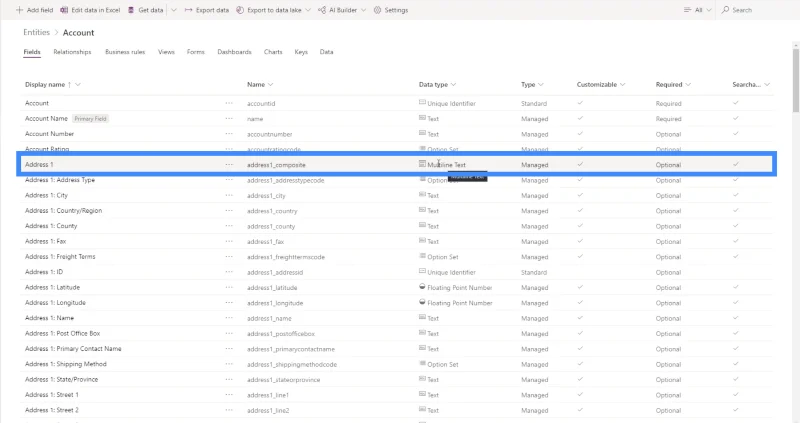The width and height of the screenshot is (800, 423).
Task: Click the AI Builder icon
Action: [322, 10]
